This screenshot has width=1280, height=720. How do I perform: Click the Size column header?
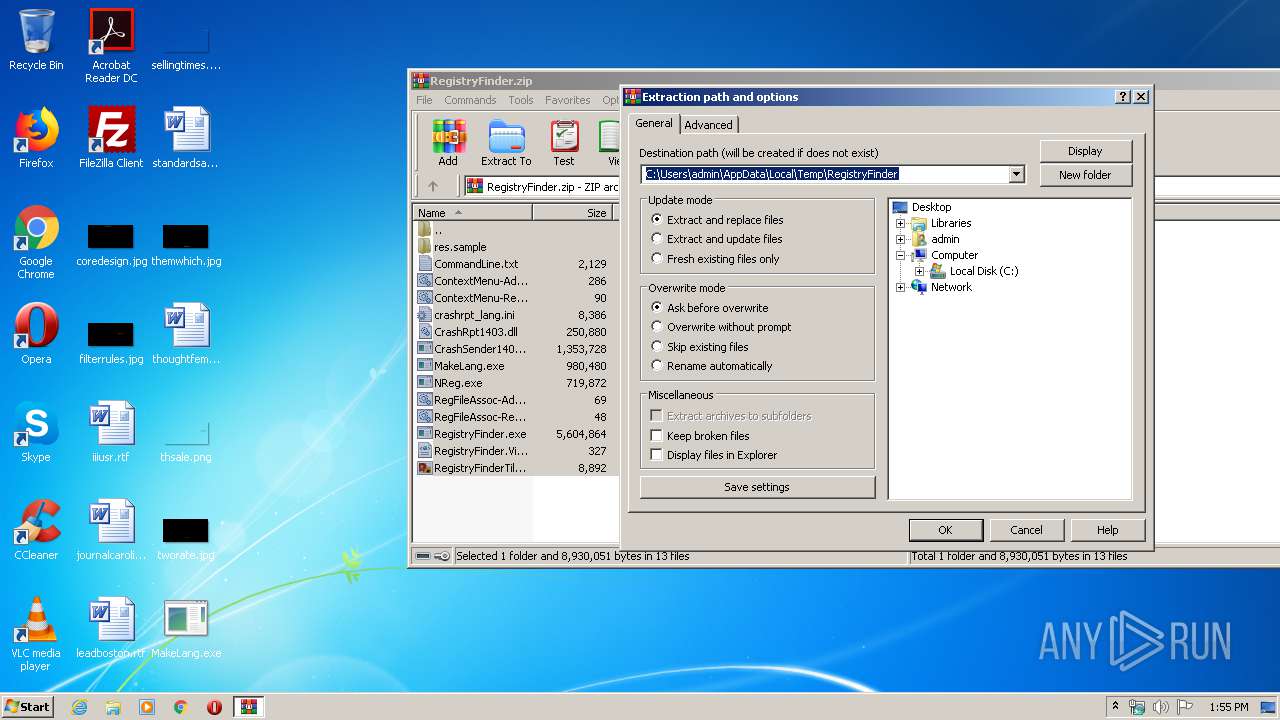click(x=572, y=213)
